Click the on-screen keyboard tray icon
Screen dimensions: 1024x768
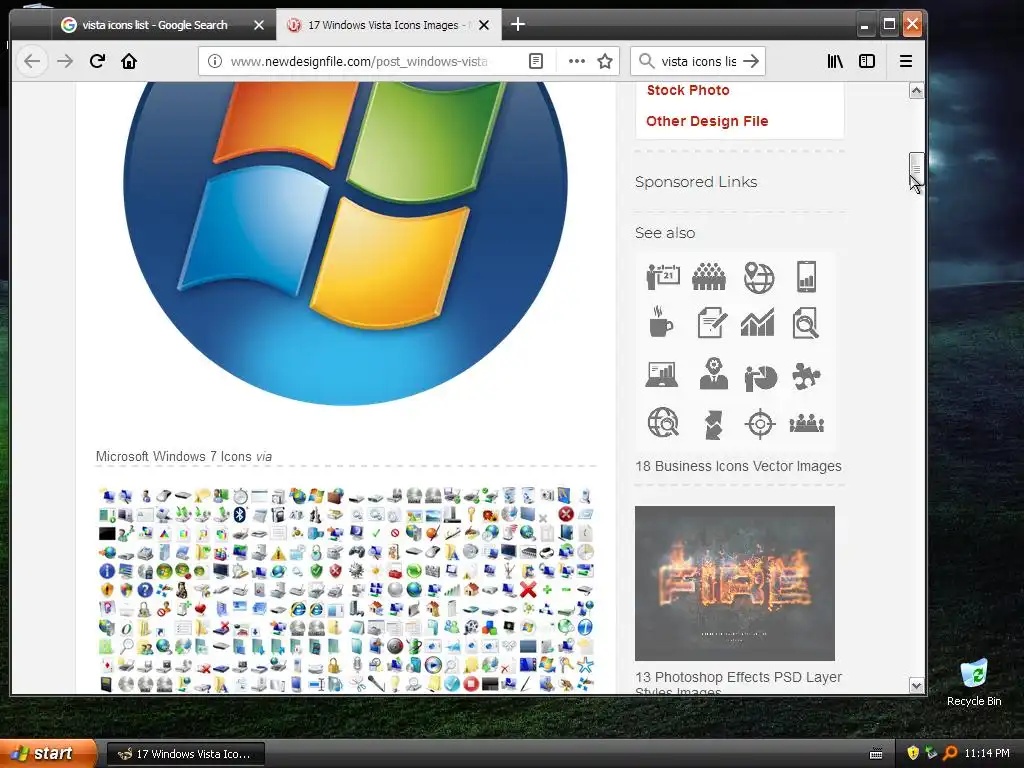tap(876, 754)
